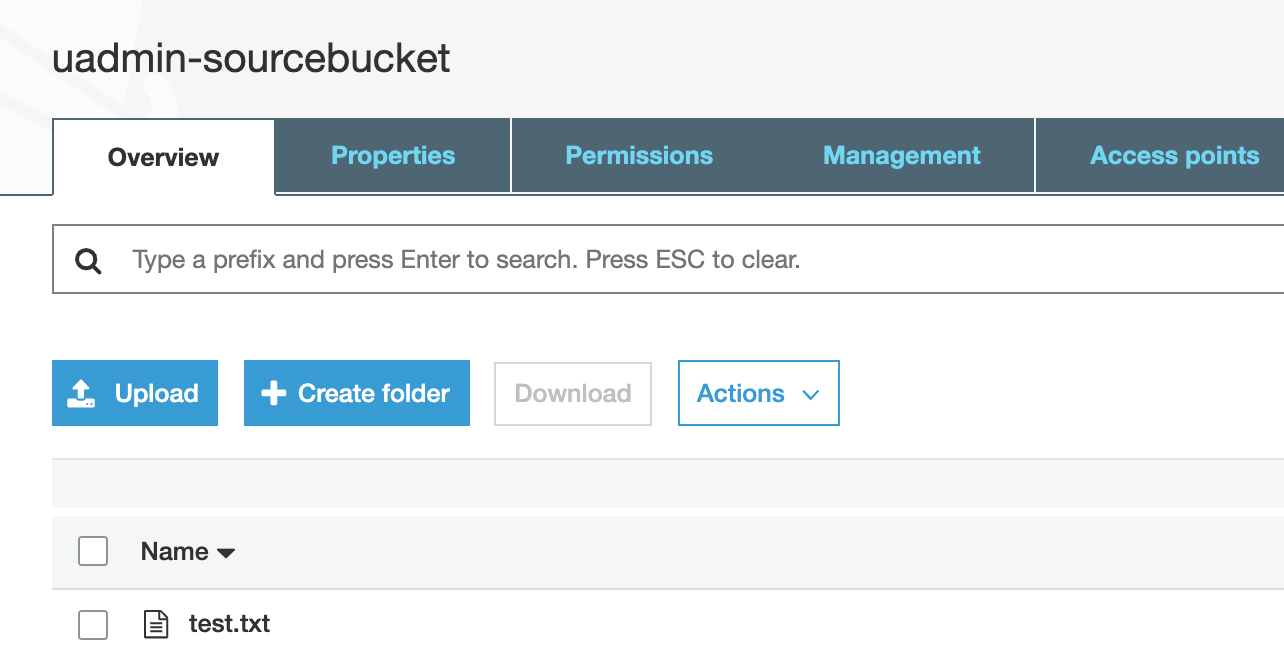Viewport: 1284px width, 672px height.
Task: Switch to the Properties tab
Action: pos(393,156)
